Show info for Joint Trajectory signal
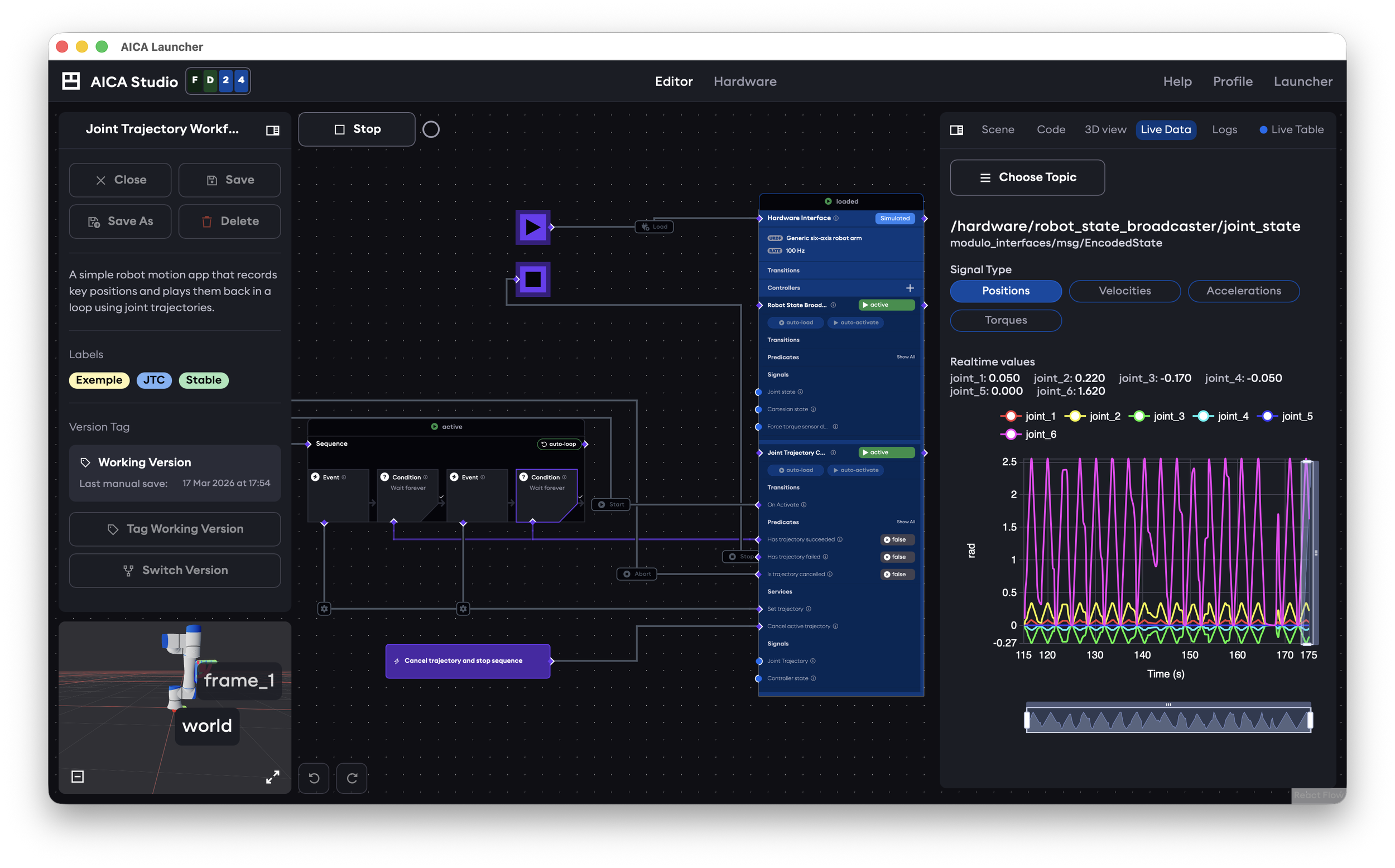The image size is (1395, 868). [x=813, y=662]
